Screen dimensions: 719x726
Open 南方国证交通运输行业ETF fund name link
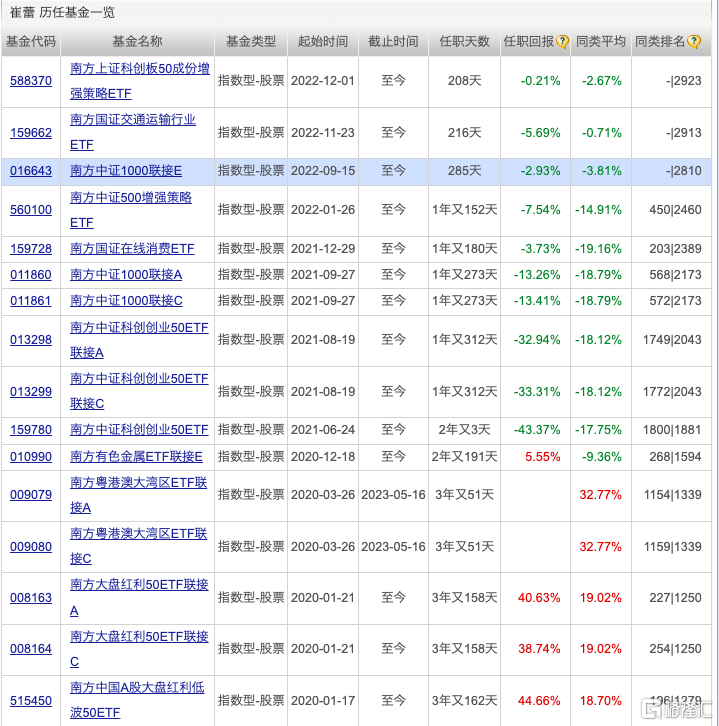[133, 132]
